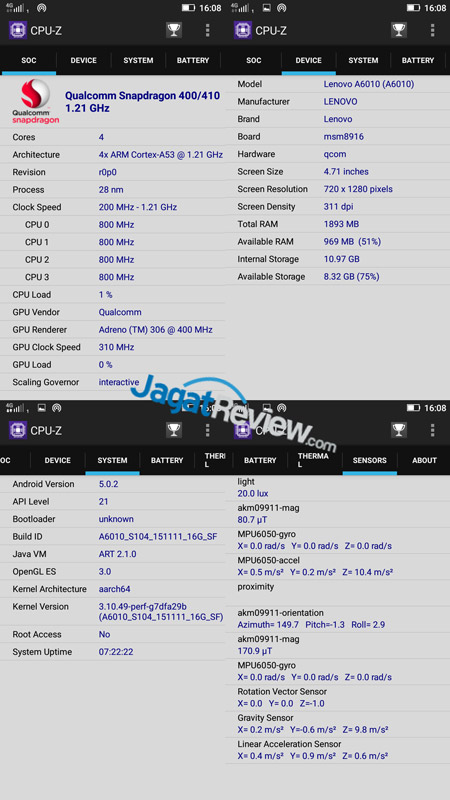Switch to DEVICE tab in top-left screen

click(x=84, y=60)
